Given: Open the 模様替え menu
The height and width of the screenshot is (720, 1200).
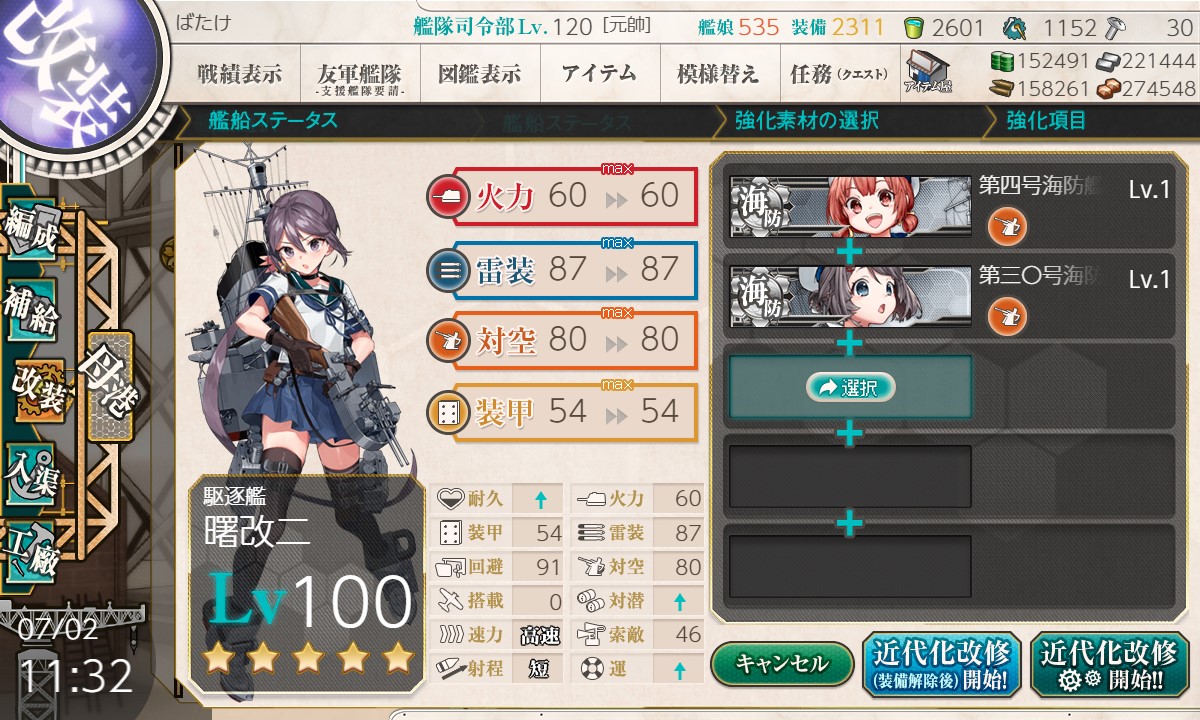Looking at the screenshot, I should coord(717,73).
